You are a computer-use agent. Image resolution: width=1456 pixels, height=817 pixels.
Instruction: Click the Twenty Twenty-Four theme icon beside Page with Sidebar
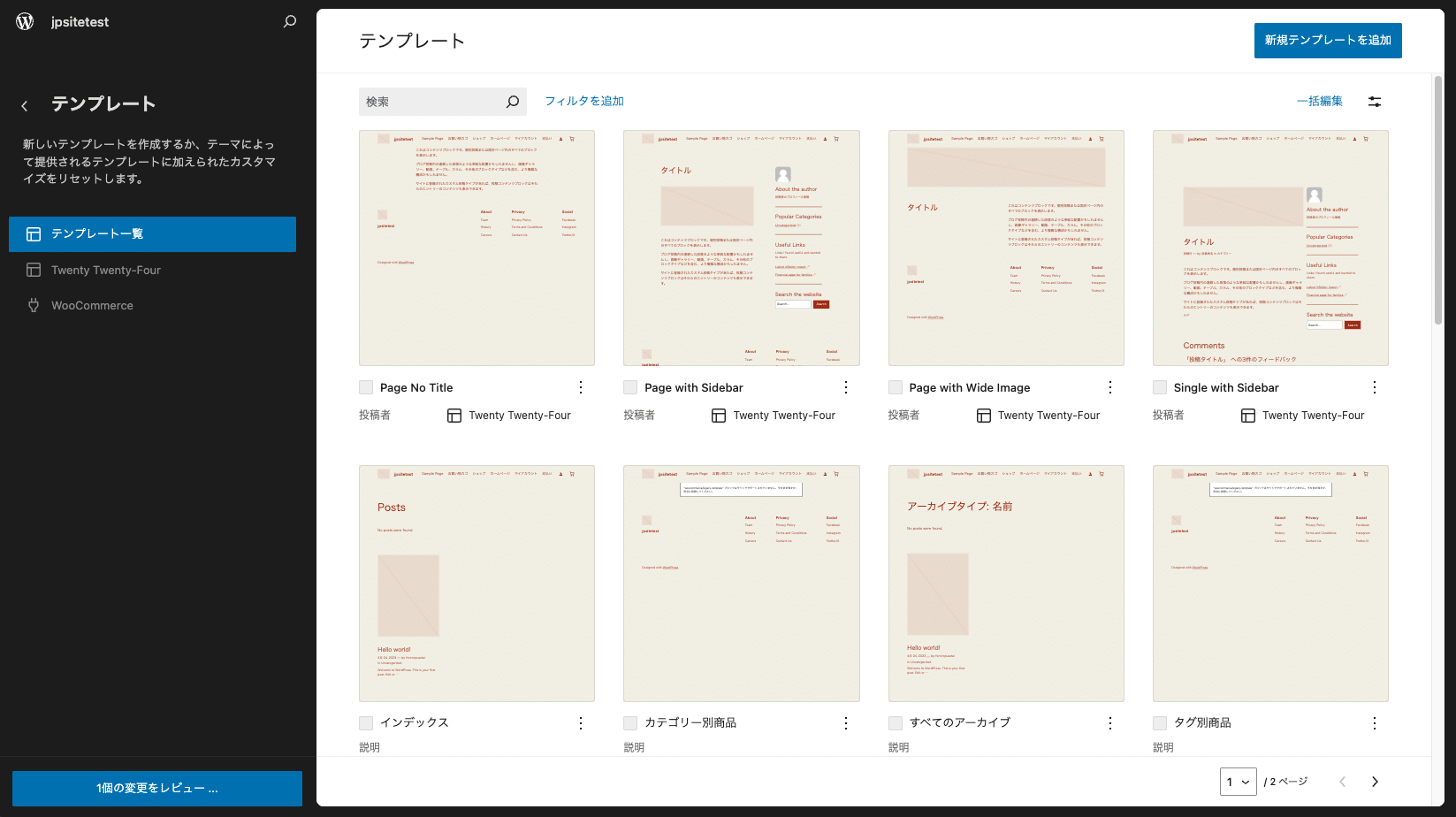tap(718, 415)
